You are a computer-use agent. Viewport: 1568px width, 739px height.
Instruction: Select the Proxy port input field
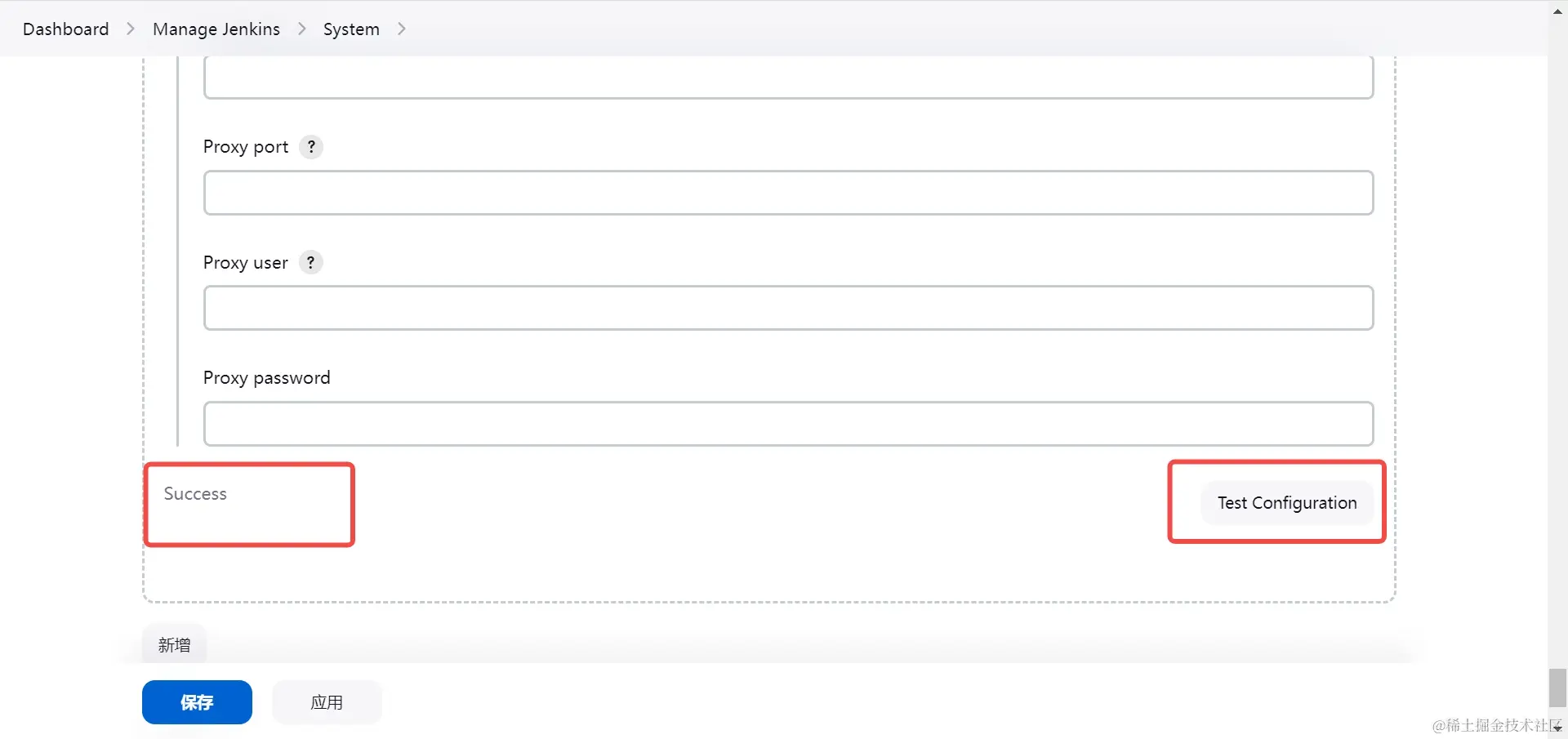coord(788,193)
